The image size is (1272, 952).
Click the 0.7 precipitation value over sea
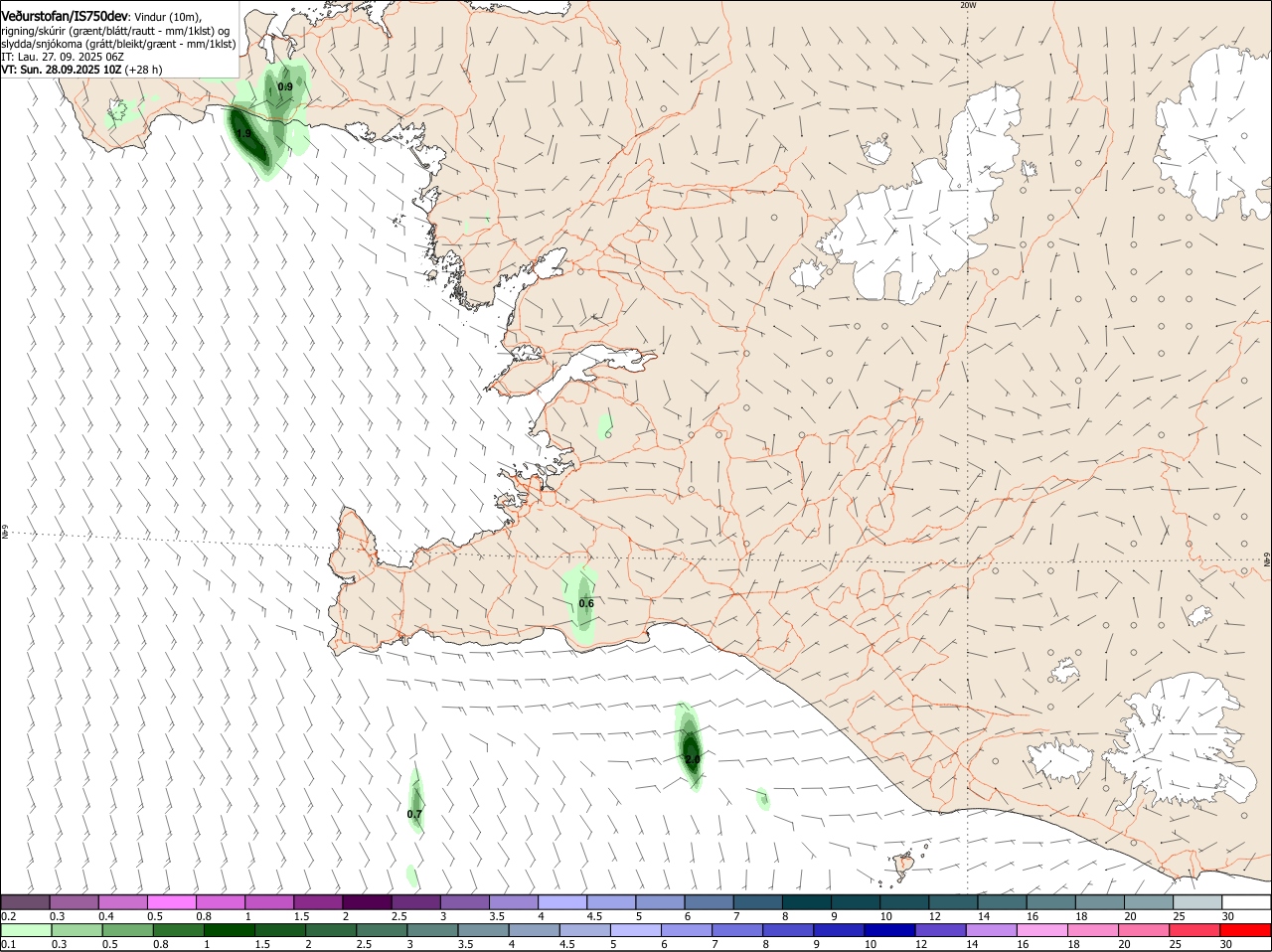[414, 814]
